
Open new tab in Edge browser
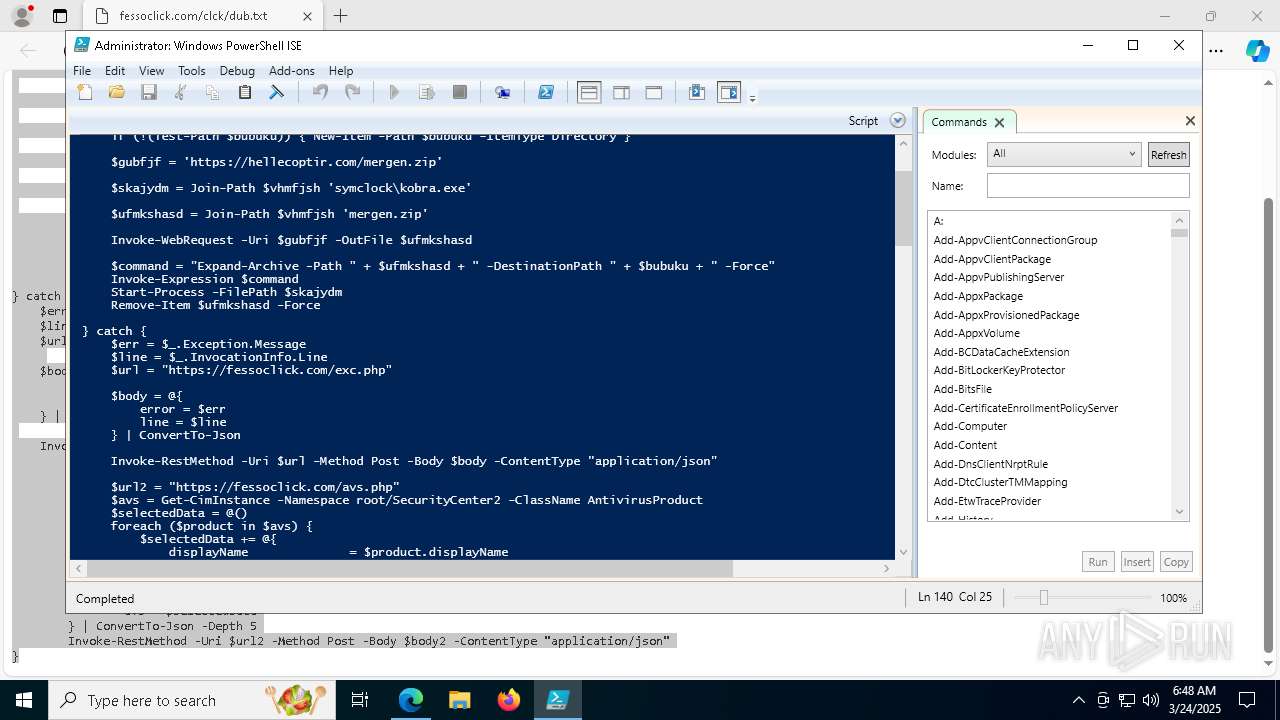click(340, 16)
